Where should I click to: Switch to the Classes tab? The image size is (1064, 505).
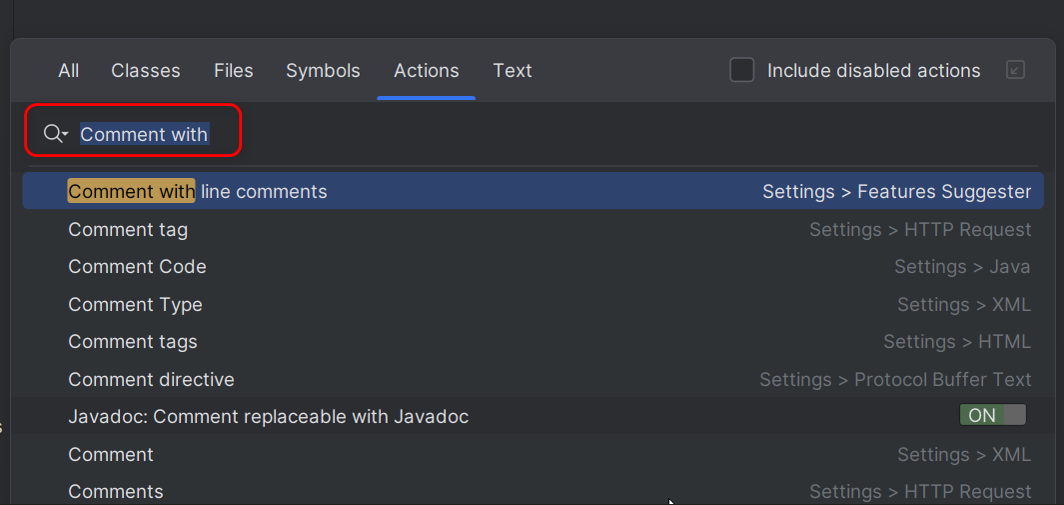146,71
